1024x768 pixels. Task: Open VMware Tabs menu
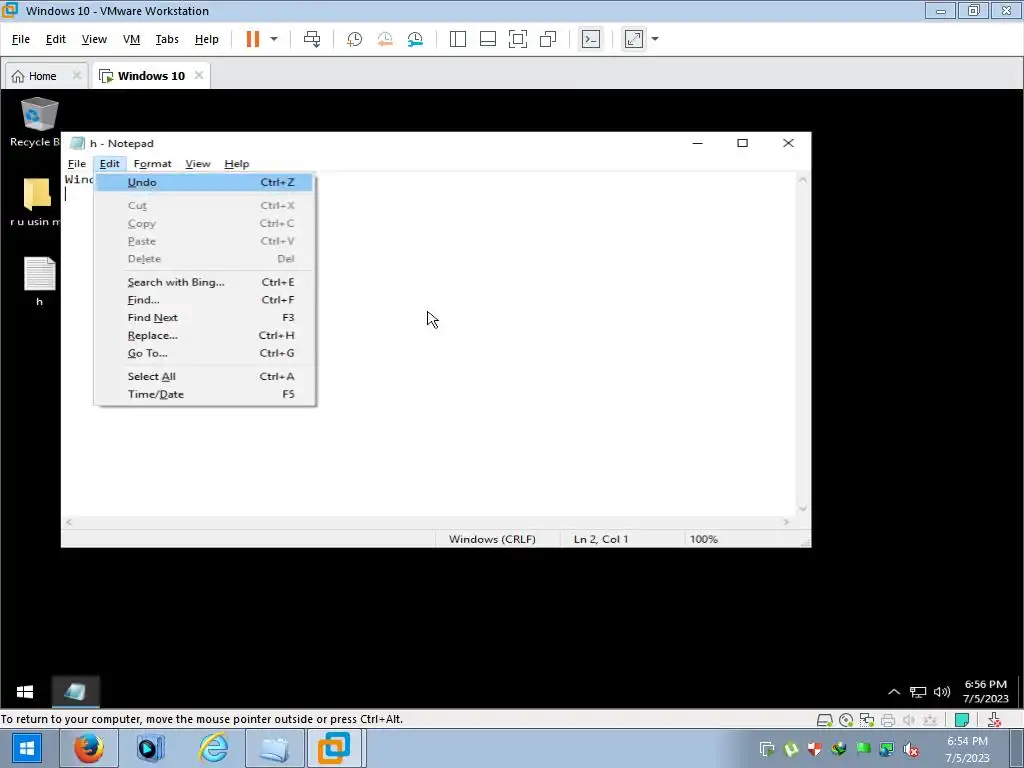click(x=167, y=39)
